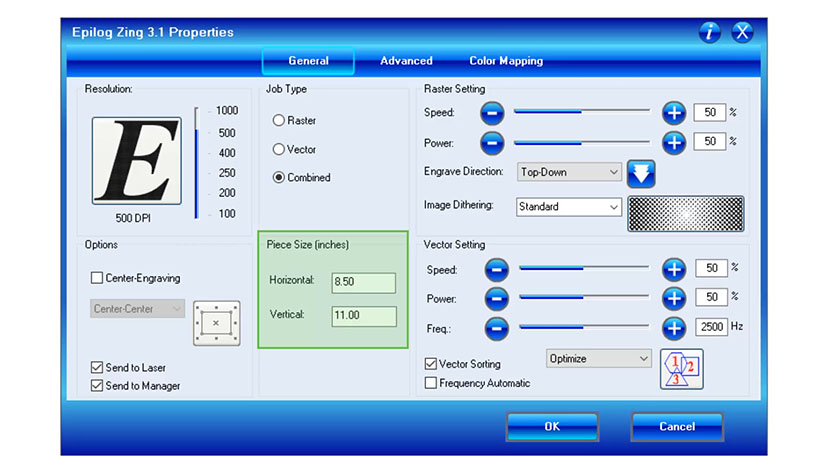Image resolution: width=830 pixels, height=473 pixels.
Task: Increase Raster Power with plus button
Action: click(x=674, y=142)
